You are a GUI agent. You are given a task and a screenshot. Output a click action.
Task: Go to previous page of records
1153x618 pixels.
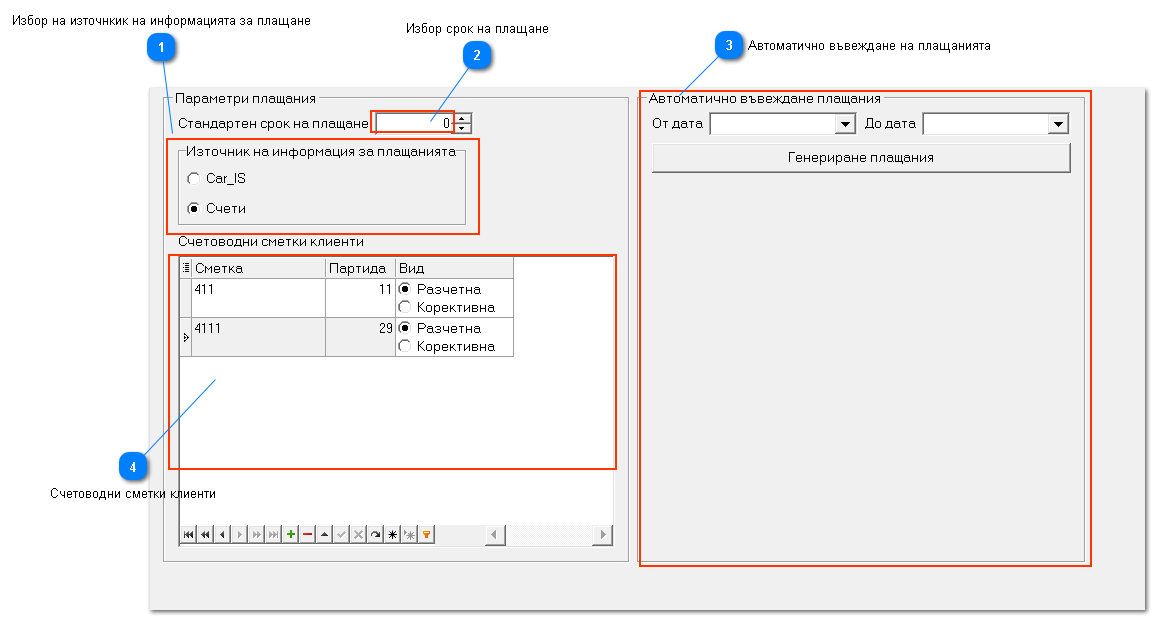tap(205, 535)
